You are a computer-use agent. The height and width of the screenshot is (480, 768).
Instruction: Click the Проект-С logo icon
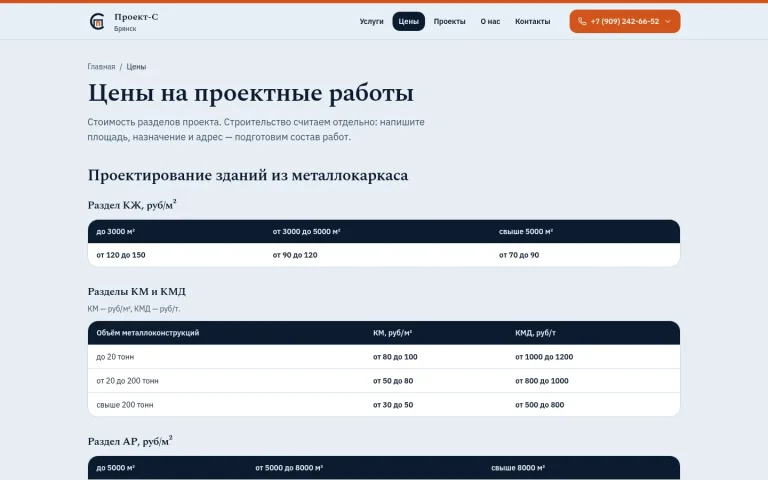pos(97,22)
